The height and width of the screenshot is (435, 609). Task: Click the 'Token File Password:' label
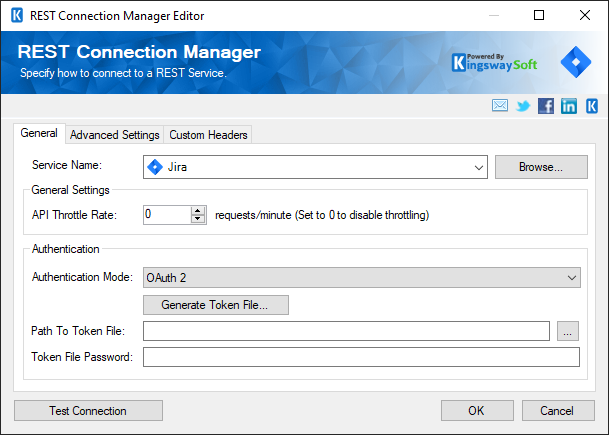click(82, 357)
